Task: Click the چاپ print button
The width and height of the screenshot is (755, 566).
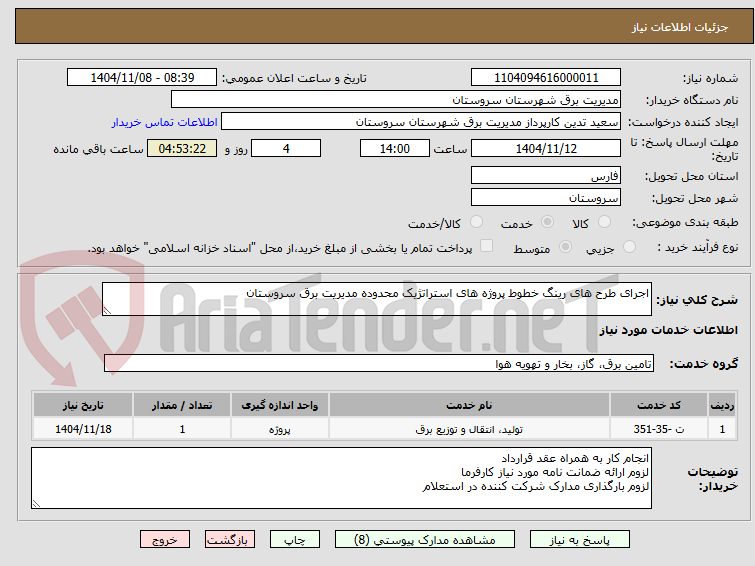Action: pos(295,540)
